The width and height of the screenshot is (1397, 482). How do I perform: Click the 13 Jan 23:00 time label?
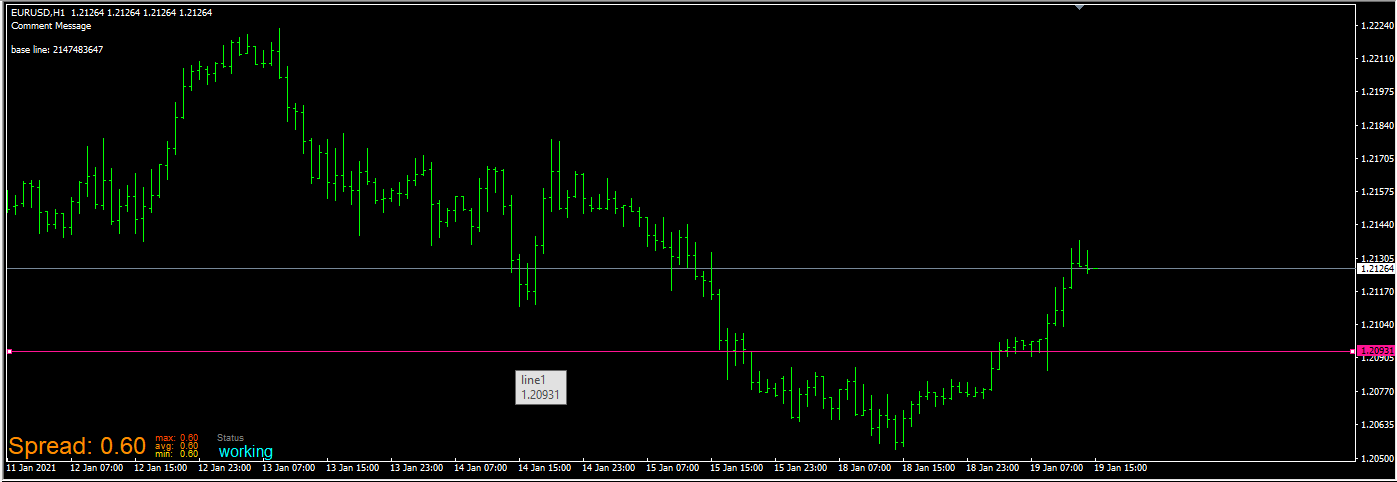point(417,468)
